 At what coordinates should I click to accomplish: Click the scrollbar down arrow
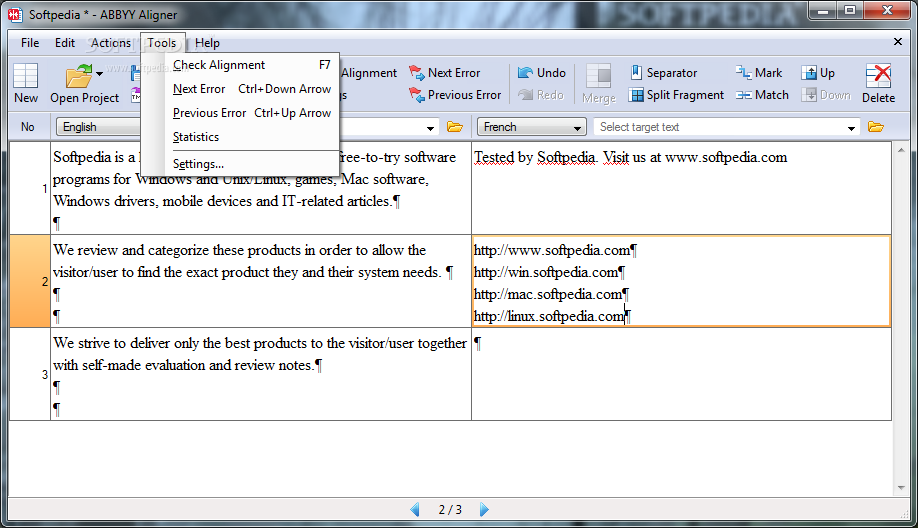[x=901, y=488]
